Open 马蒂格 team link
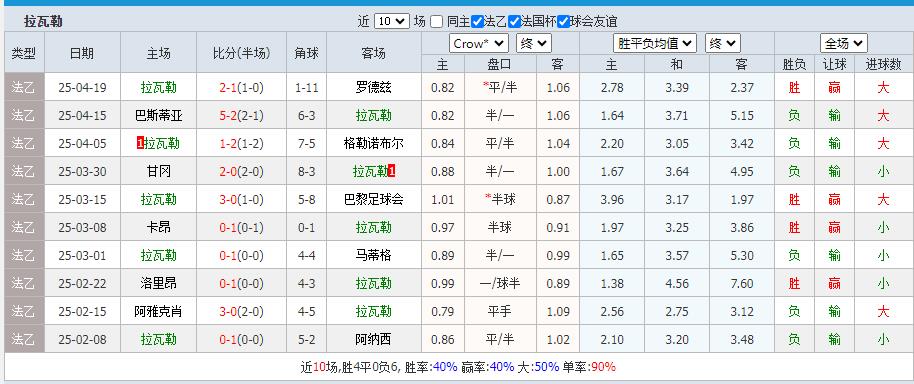 pos(374,256)
